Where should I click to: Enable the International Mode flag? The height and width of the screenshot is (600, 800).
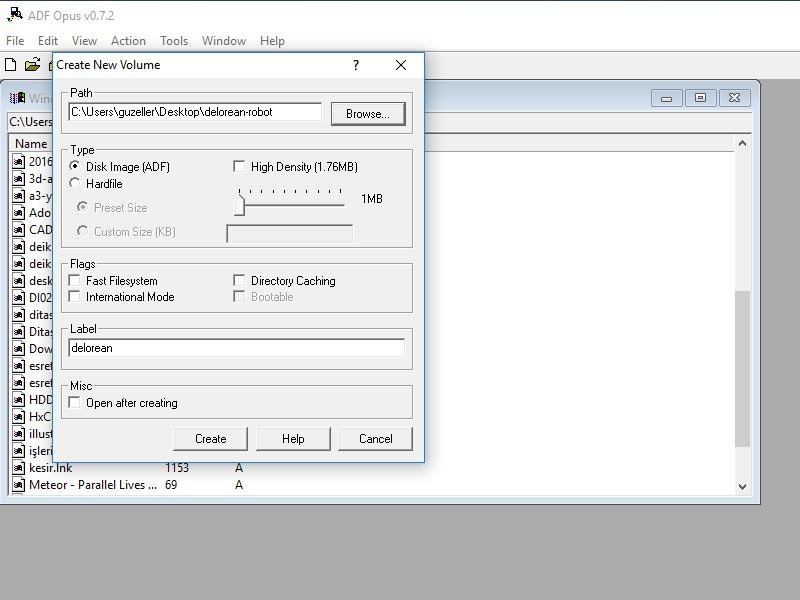(74, 296)
